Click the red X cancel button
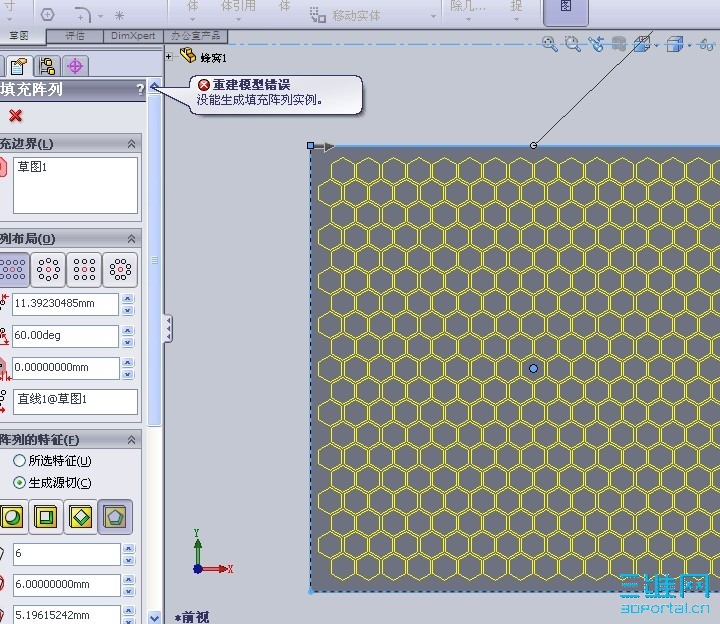The image size is (720, 624). click(x=15, y=116)
